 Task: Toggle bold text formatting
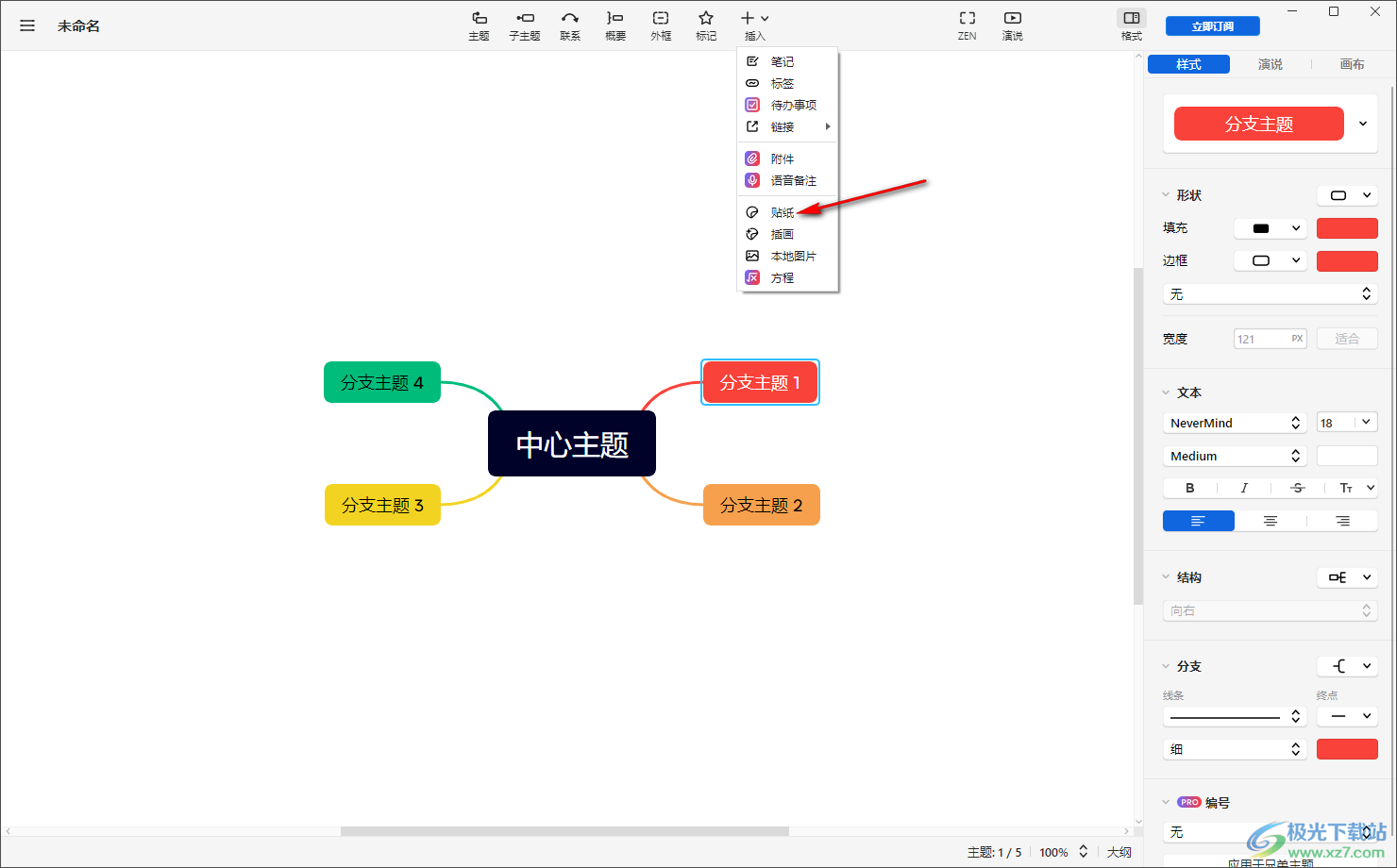(x=1190, y=488)
